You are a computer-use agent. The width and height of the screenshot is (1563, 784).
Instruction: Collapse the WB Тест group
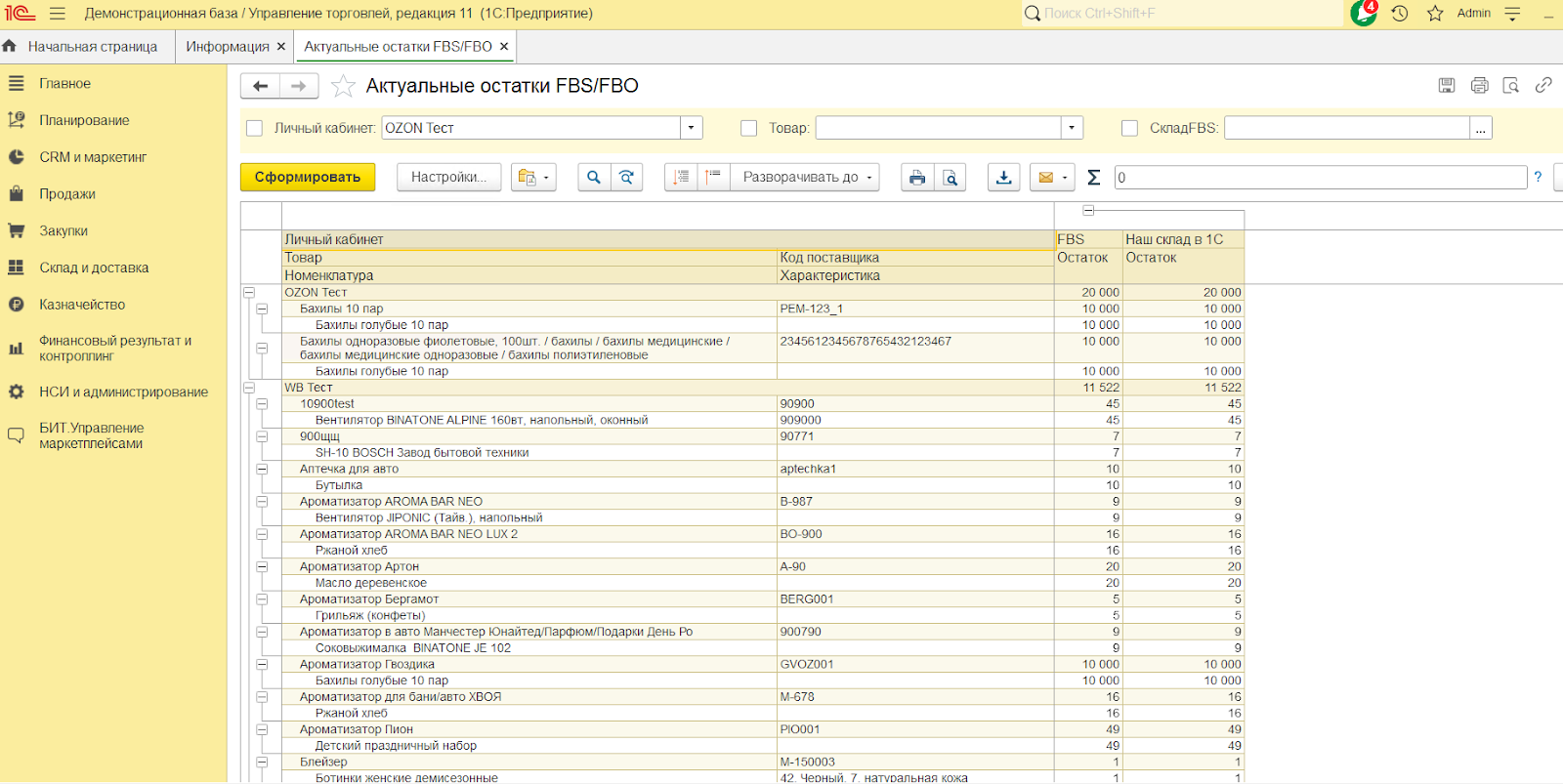tap(249, 388)
